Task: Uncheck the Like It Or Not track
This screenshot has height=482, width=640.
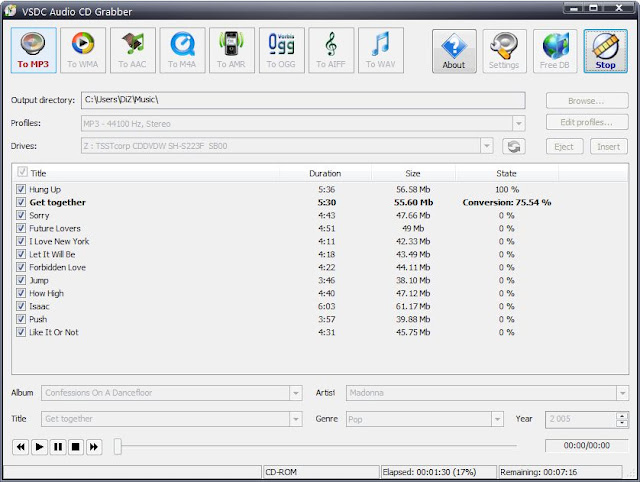Action: [x=21, y=332]
